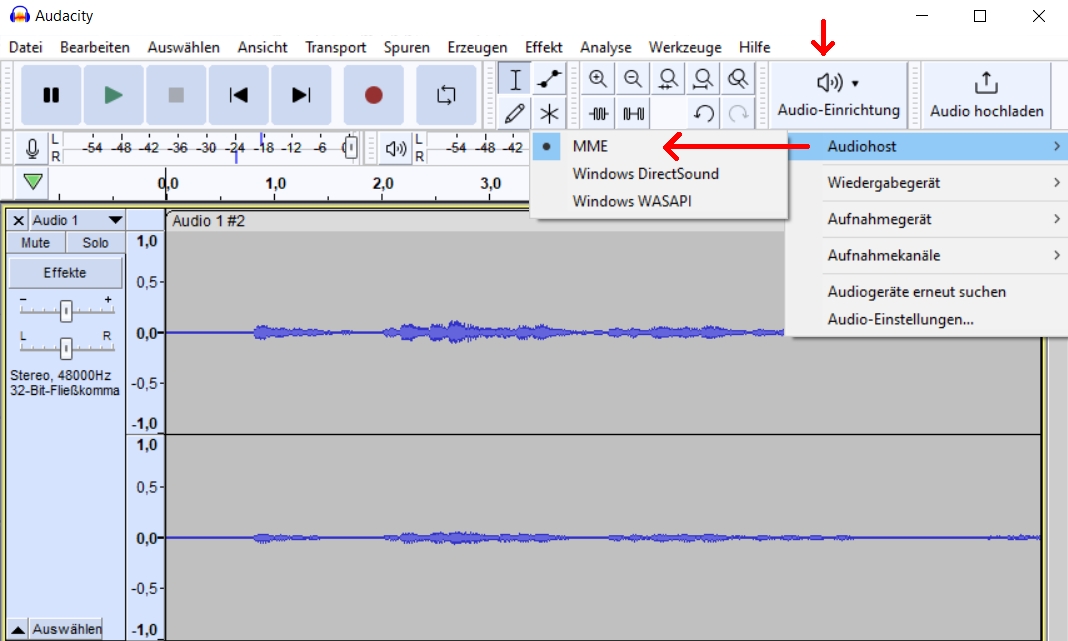This screenshot has height=641, width=1068.
Task: Open the Transport menu
Action: (335, 47)
